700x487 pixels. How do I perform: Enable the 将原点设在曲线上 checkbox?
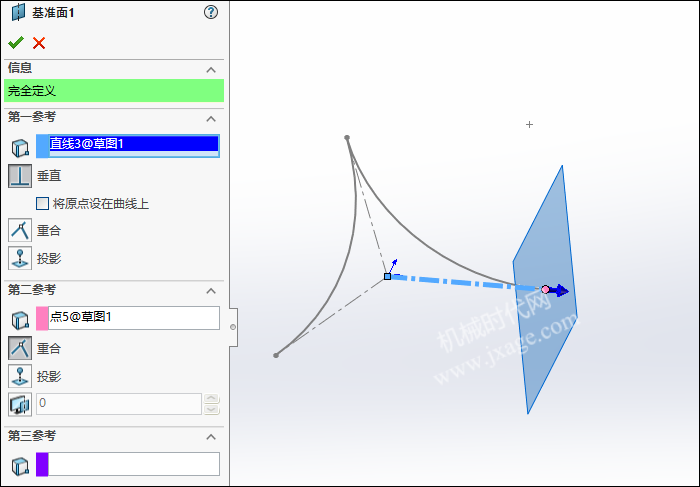coord(42,204)
